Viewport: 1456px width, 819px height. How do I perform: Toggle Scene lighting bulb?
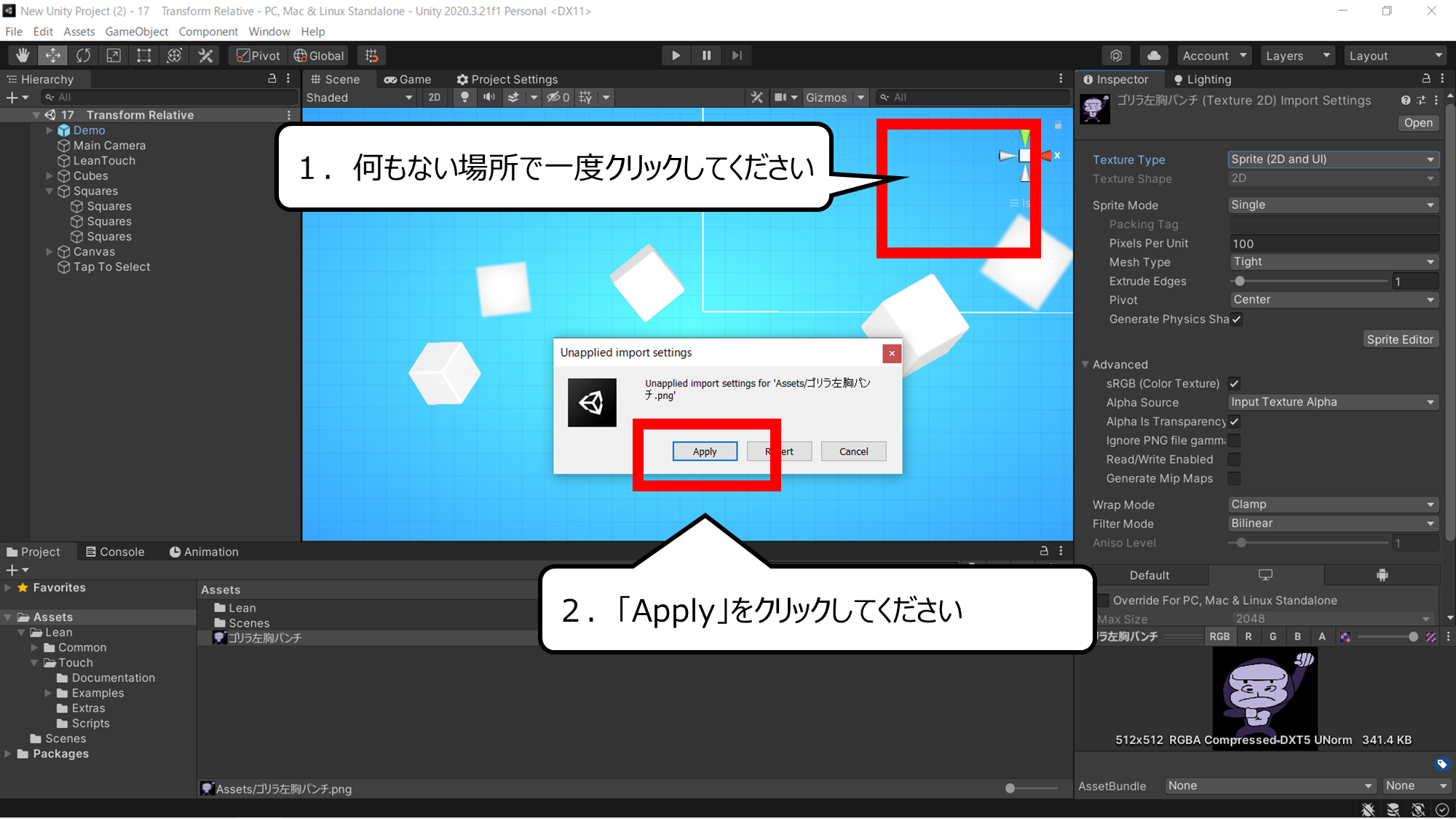(x=464, y=98)
